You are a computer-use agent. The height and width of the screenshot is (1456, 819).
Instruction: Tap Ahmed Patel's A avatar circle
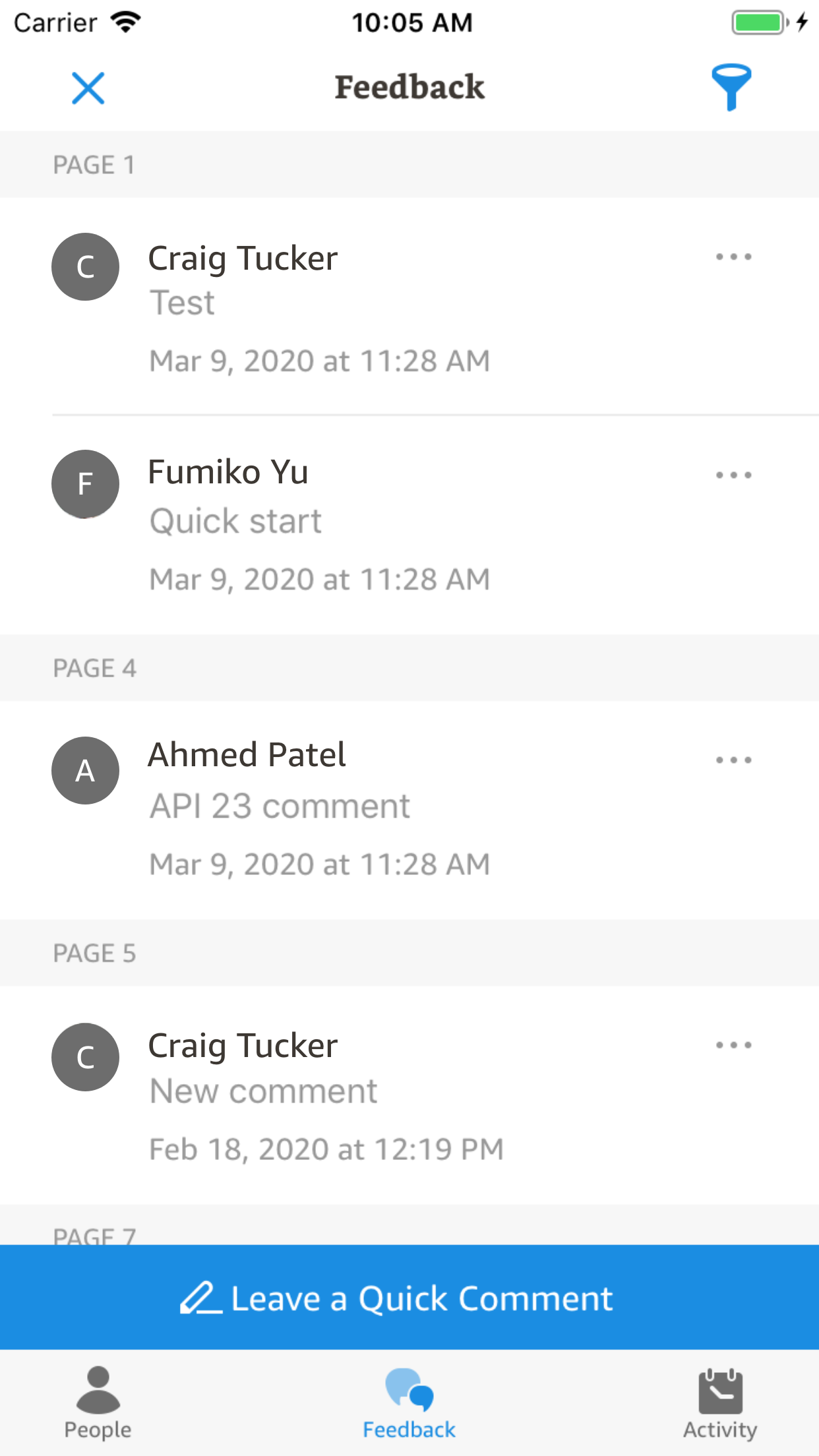tap(85, 770)
